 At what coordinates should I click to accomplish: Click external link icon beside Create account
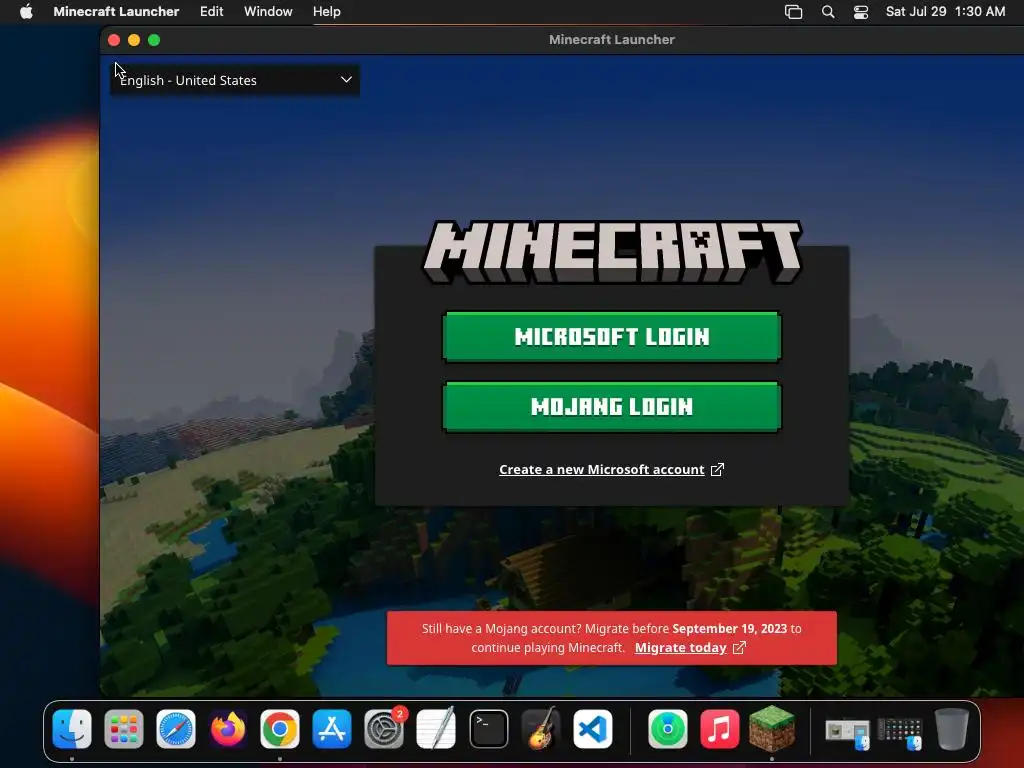point(717,470)
